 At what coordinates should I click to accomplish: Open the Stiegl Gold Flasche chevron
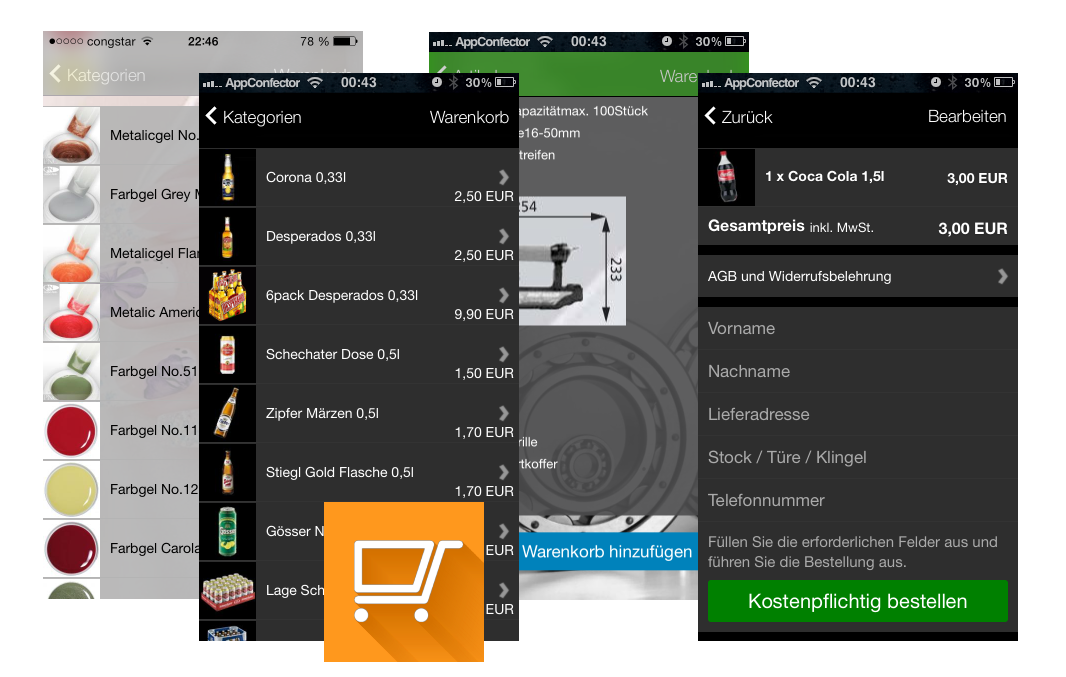pyautogui.click(x=504, y=472)
